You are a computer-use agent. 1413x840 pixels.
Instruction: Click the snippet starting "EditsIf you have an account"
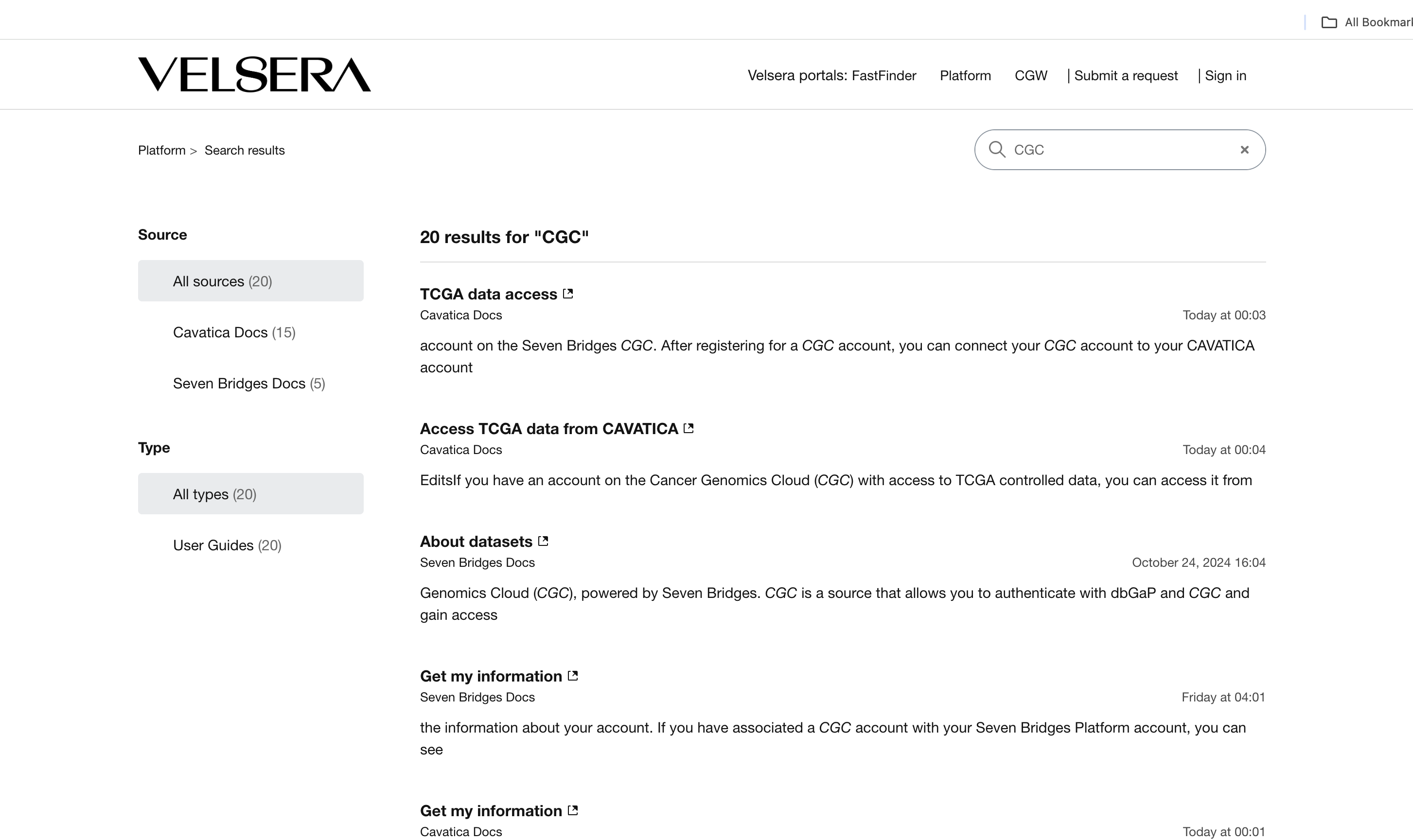836,480
